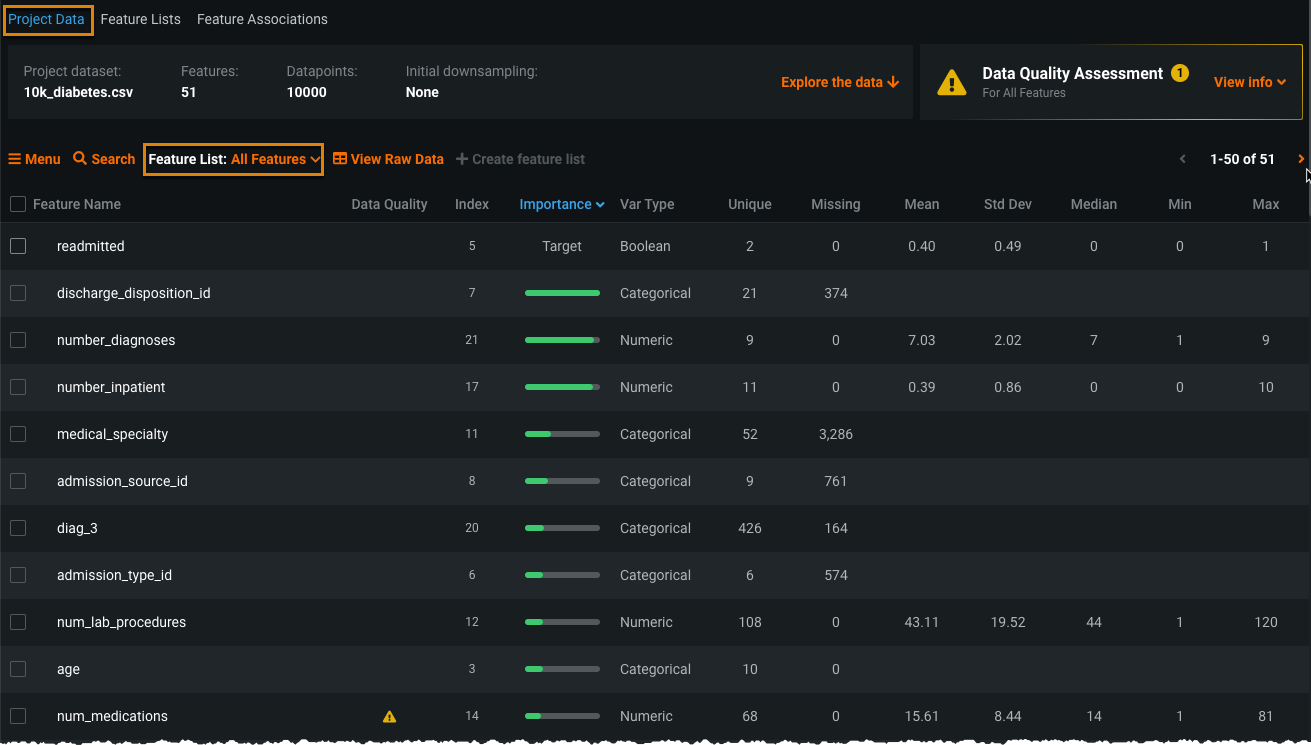The height and width of the screenshot is (745, 1311).
Task: Click the discharge_disposition_id importance bar
Action: click(562, 293)
